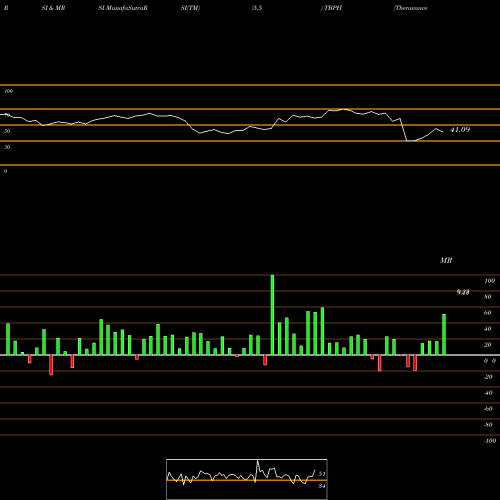Click the last green bar at the histogram's right end
The width and height of the screenshot is (500, 500).
click(444, 334)
